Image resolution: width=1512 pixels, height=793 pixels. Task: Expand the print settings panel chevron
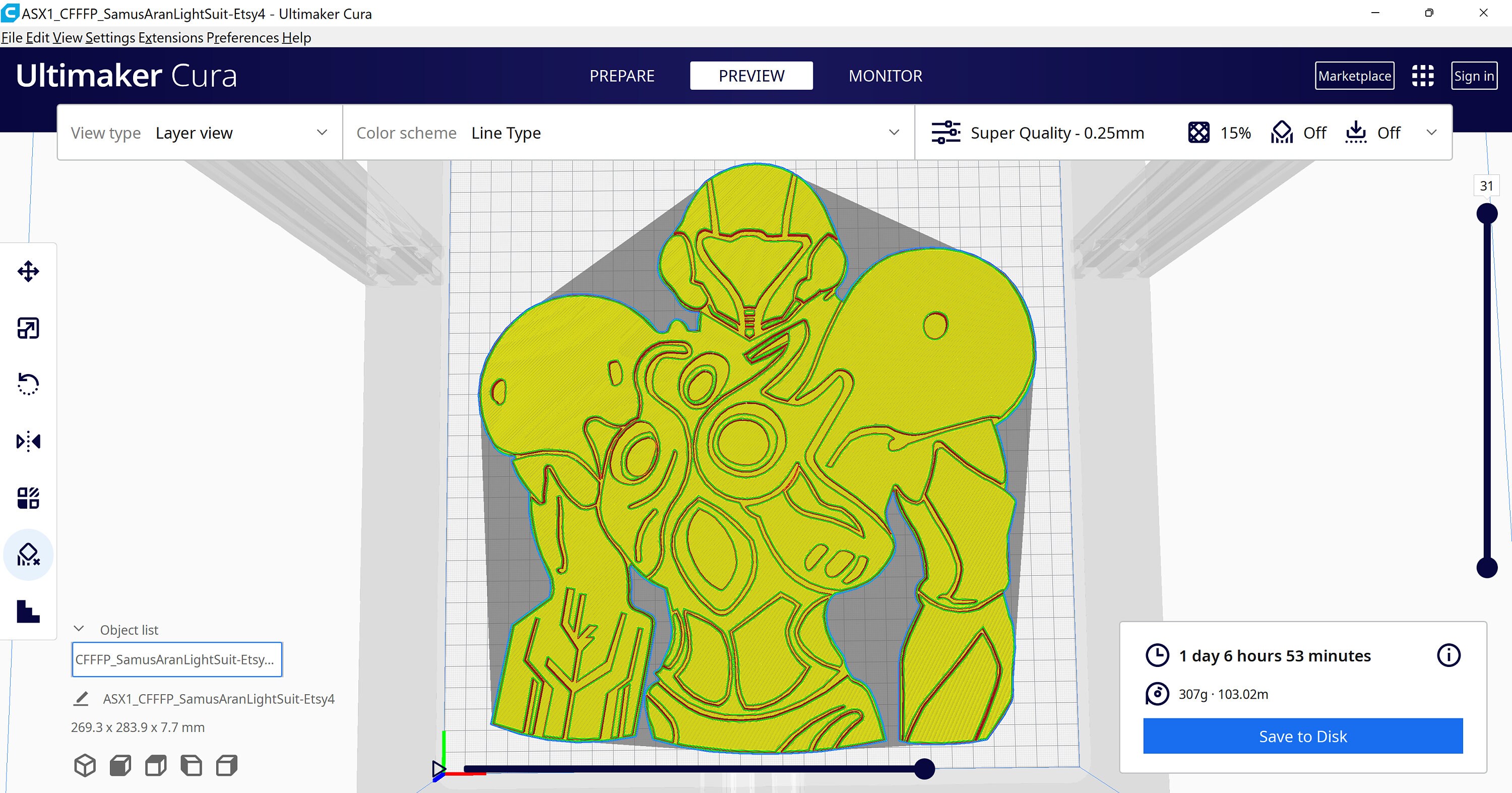(x=1431, y=133)
